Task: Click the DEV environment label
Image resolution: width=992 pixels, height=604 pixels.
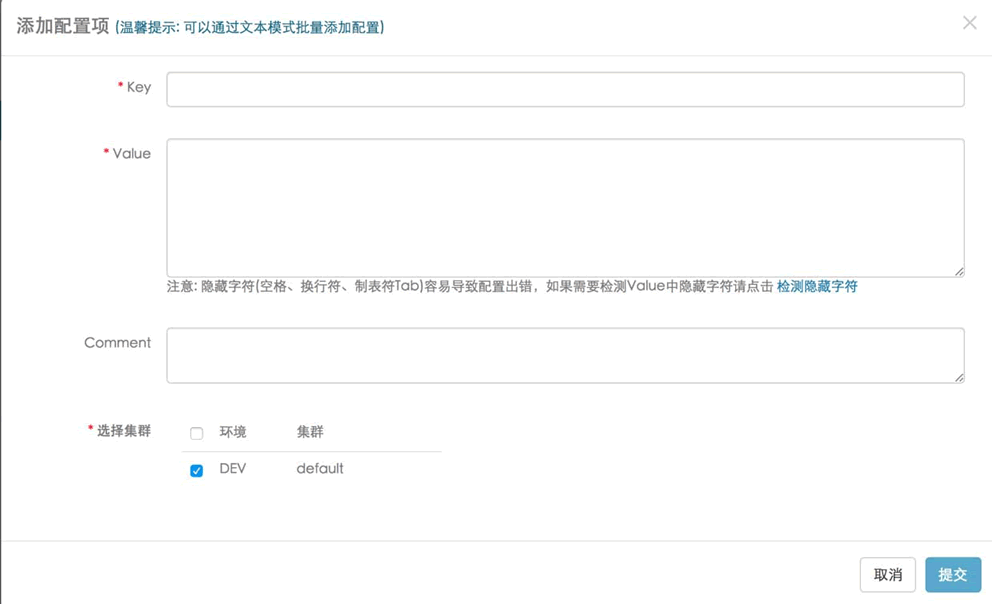Action: 232,469
